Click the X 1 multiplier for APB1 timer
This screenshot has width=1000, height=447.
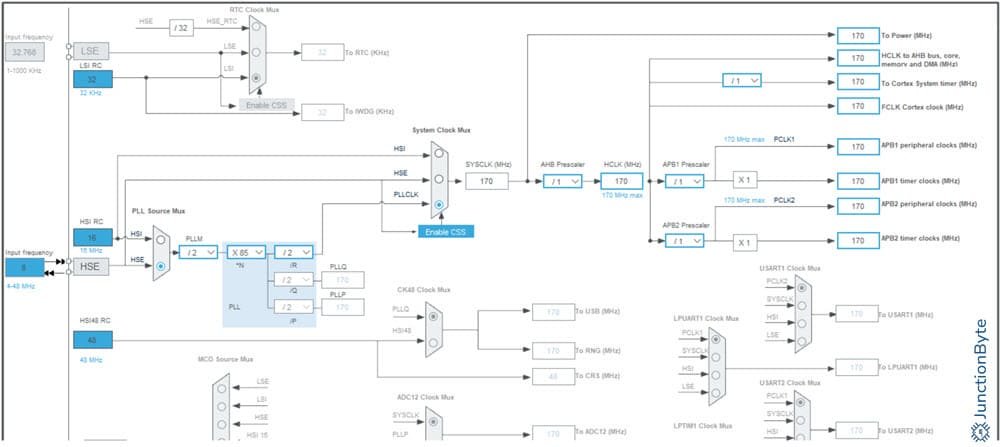(745, 180)
